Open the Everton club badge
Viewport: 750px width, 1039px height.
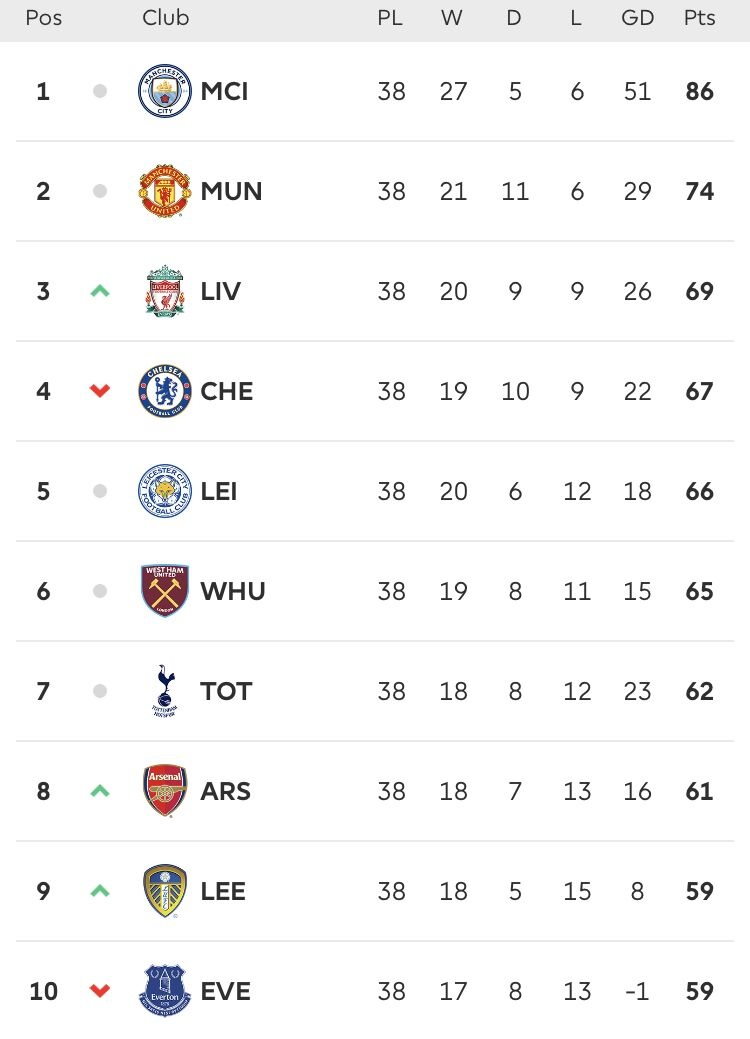click(x=164, y=991)
